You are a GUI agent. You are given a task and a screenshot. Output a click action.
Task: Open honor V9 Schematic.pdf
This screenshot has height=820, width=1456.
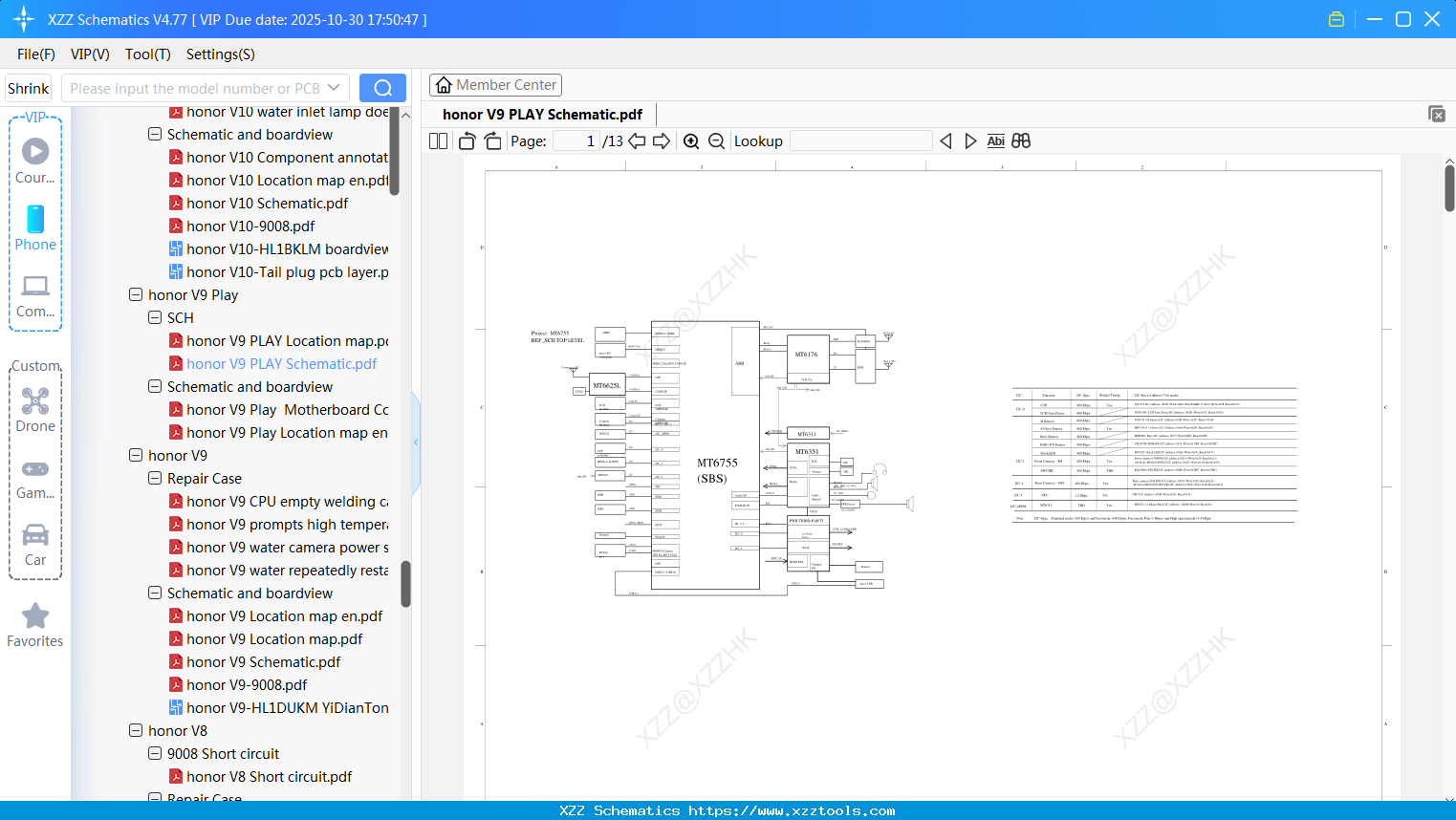pyautogui.click(x=254, y=662)
